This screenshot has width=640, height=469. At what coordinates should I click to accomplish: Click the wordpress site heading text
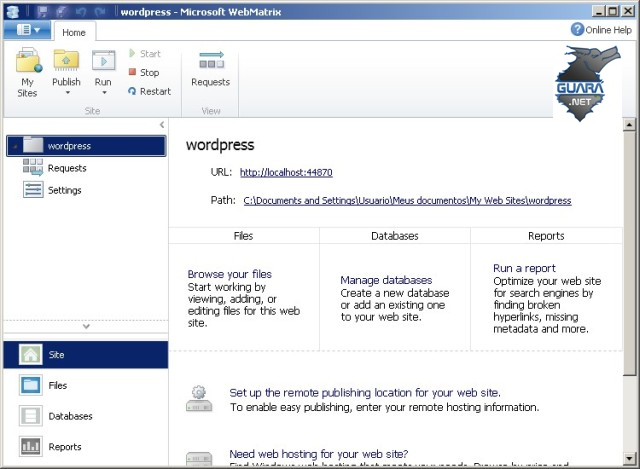220,145
